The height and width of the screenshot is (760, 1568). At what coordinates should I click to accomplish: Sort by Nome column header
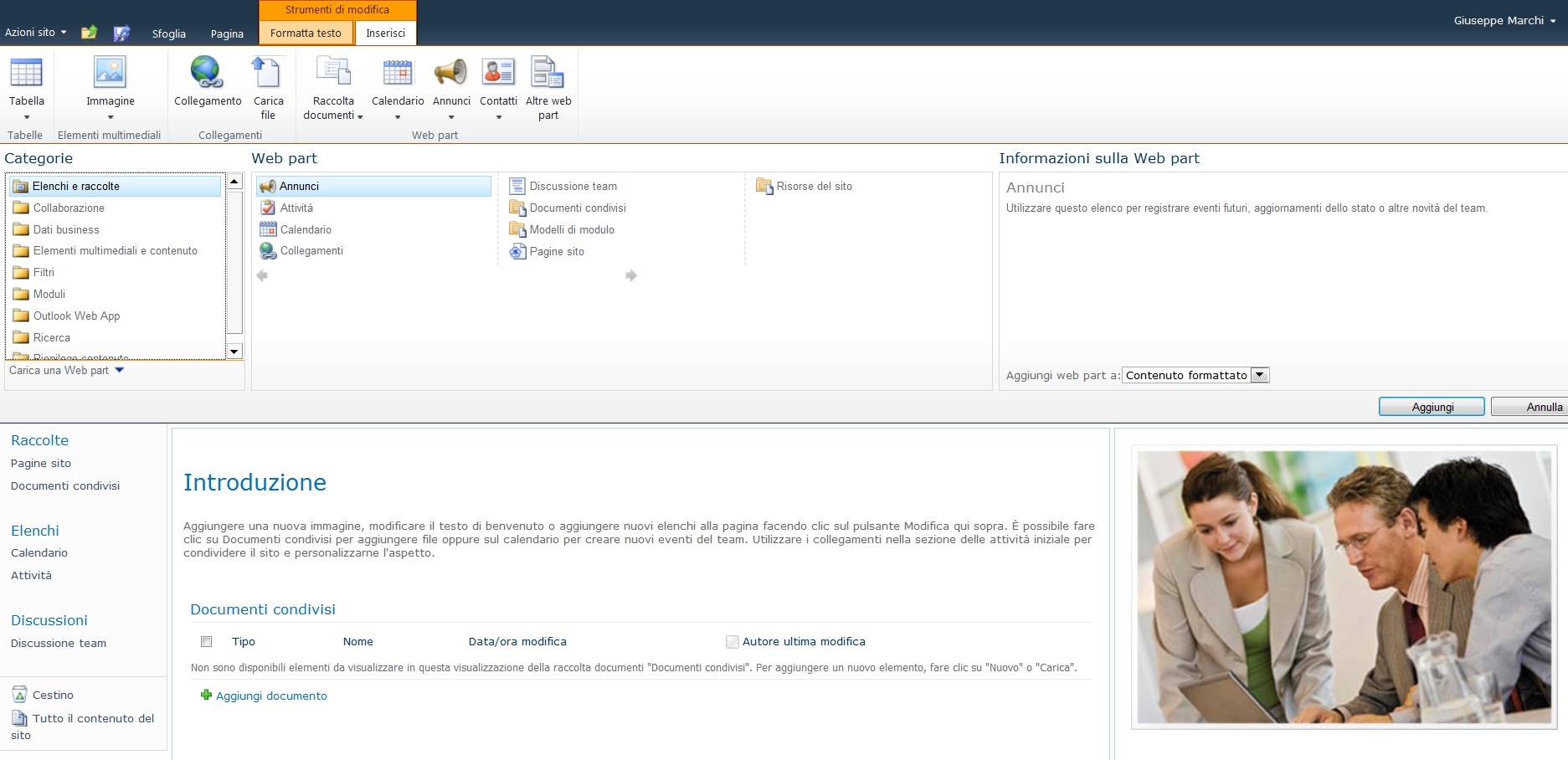pos(358,641)
